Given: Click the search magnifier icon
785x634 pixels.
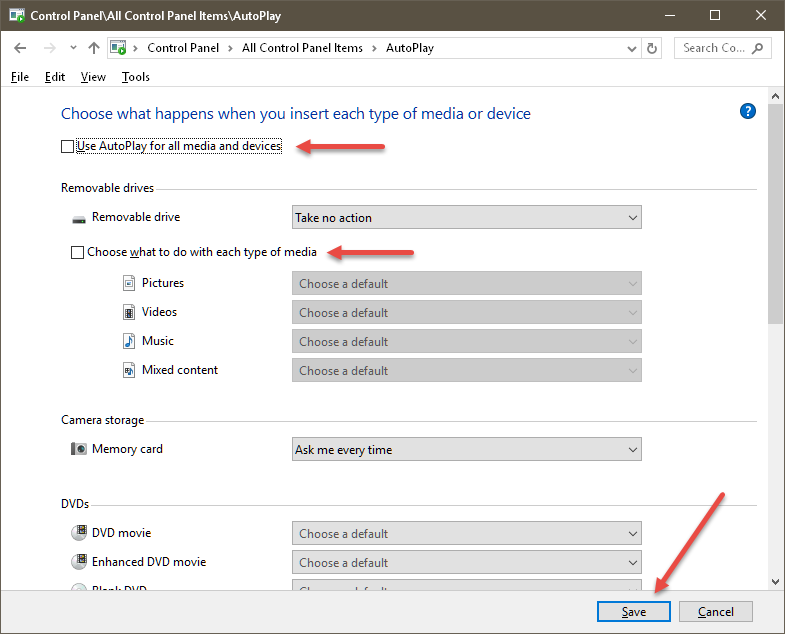Looking at the screenshot, I should pyautogui.click(x=758, y=48).
